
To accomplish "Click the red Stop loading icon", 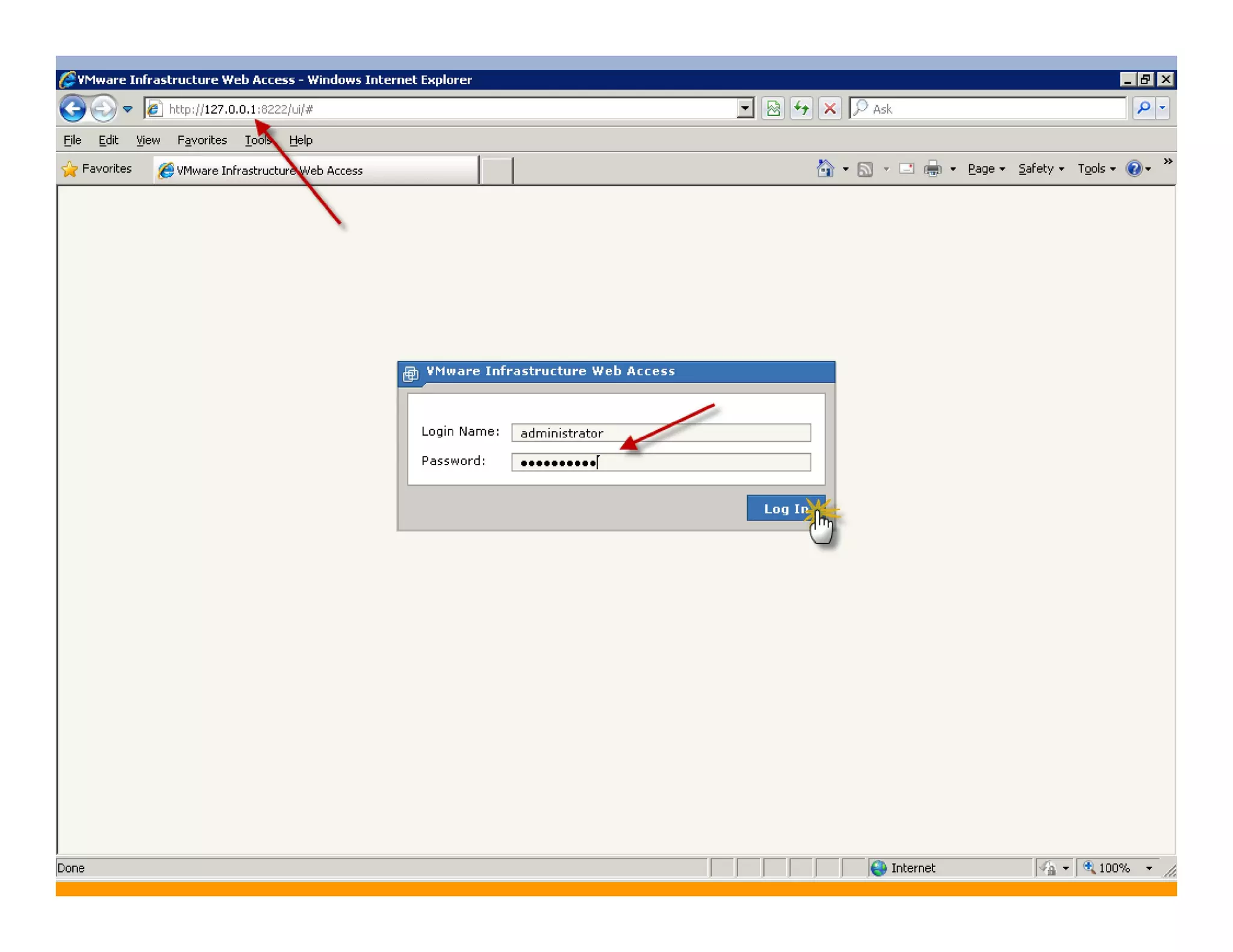I will tap(830, 109).
